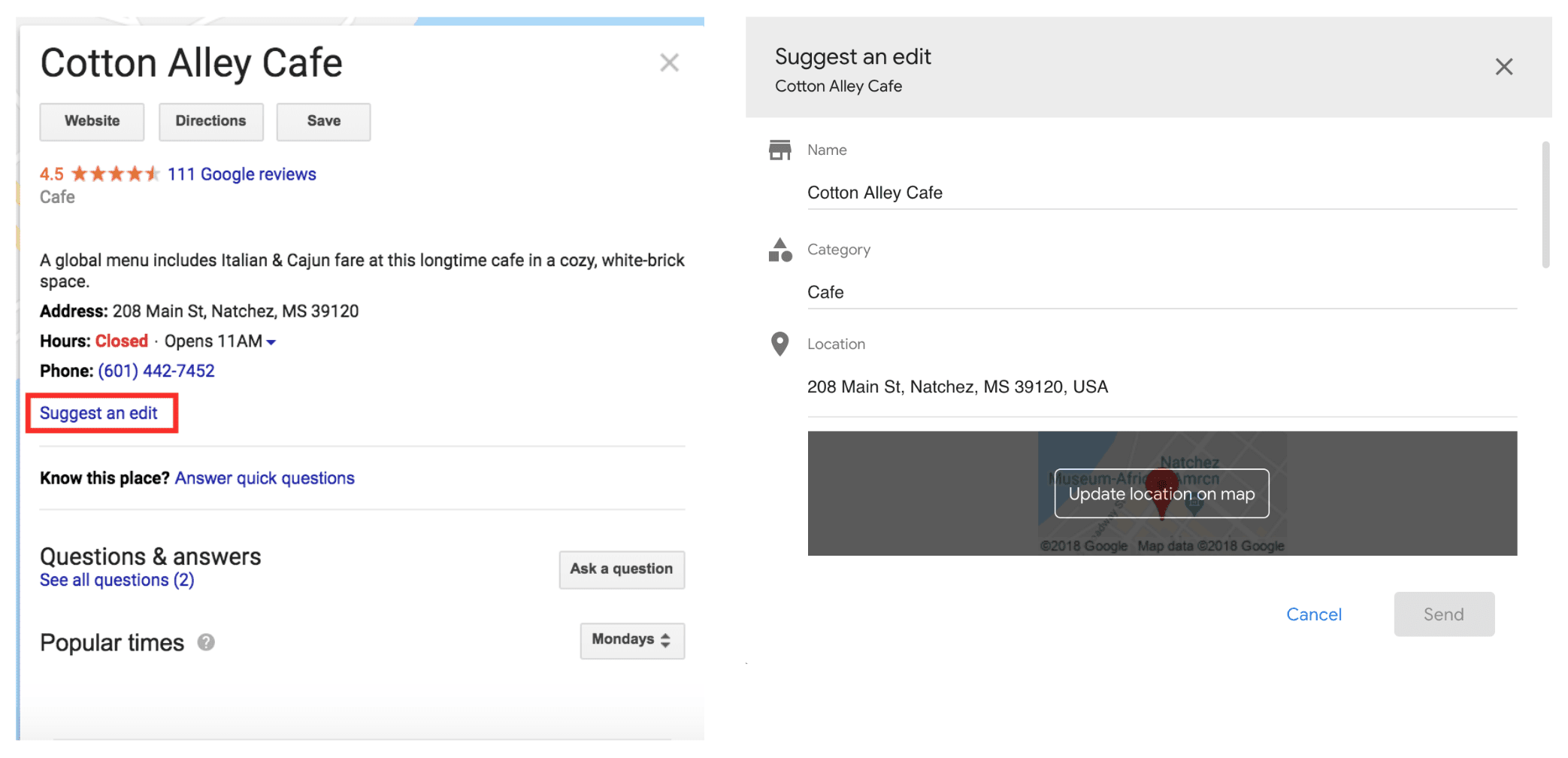Click the Popular times help question-mark icon
Screen dimensions: 1568x758
(x=206, y=642)
